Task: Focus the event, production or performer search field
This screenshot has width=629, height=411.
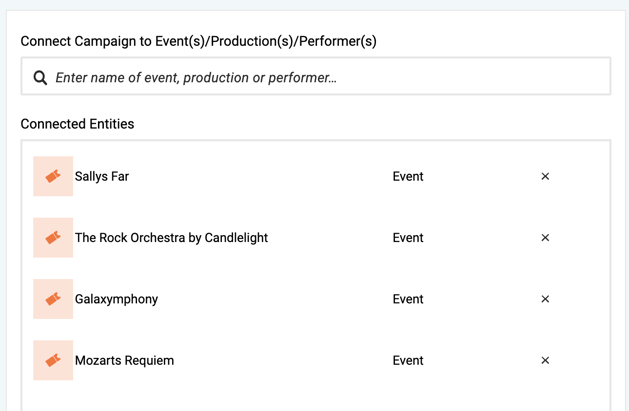Action: click(320, 78)
